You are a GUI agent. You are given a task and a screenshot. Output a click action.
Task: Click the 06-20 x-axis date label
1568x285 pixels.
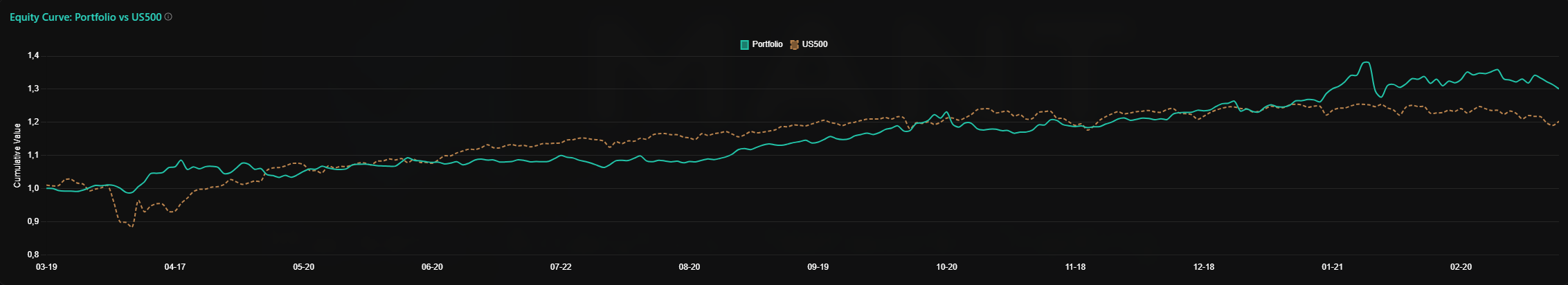(432, 267)
